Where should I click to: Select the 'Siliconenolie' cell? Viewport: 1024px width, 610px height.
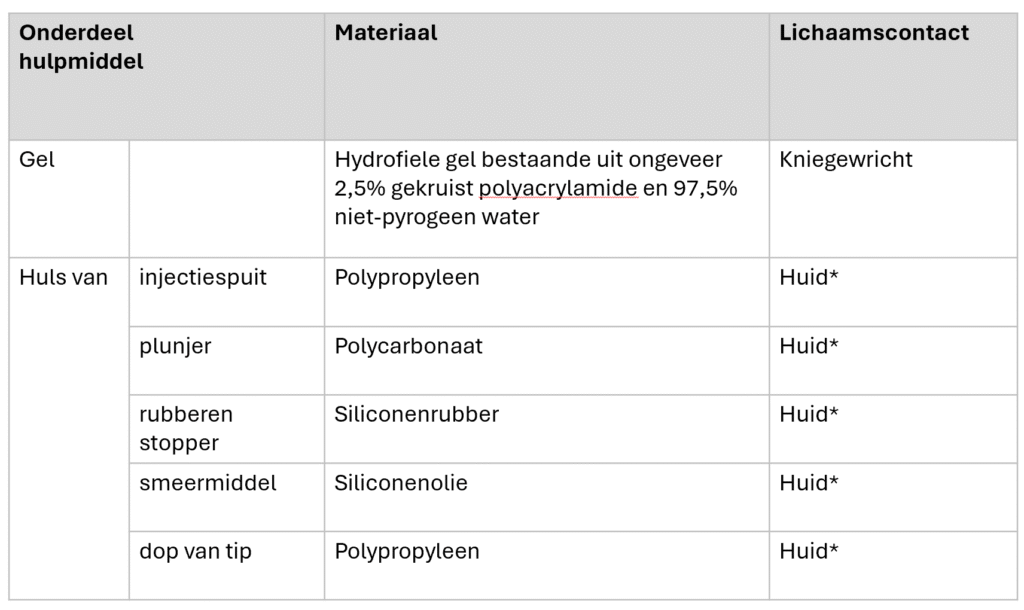coord(547,497)
